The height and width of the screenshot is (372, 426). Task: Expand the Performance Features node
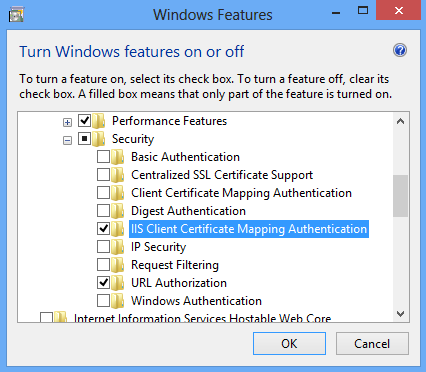67,123
